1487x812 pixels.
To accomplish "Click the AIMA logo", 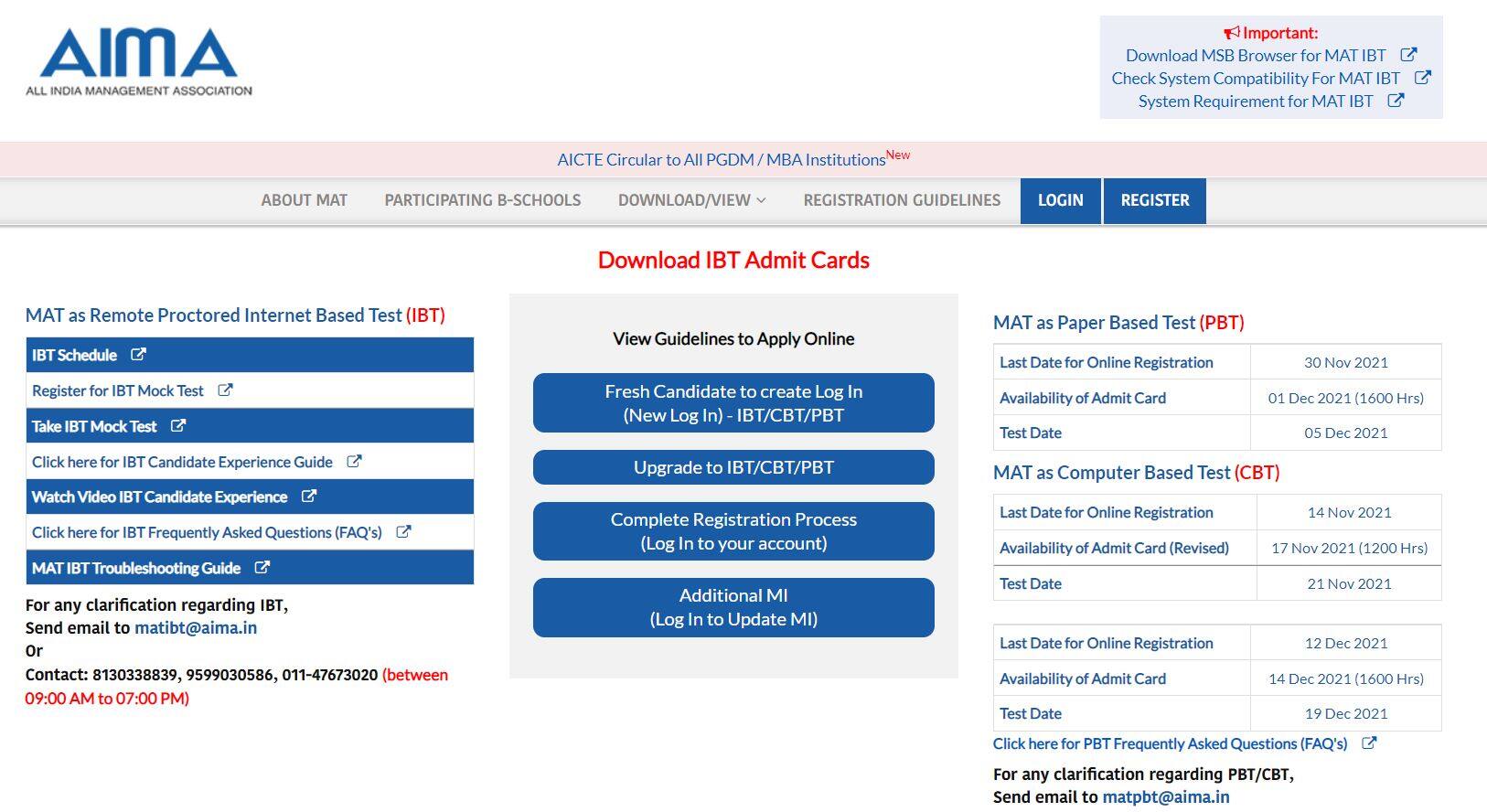I will [139, 61].
